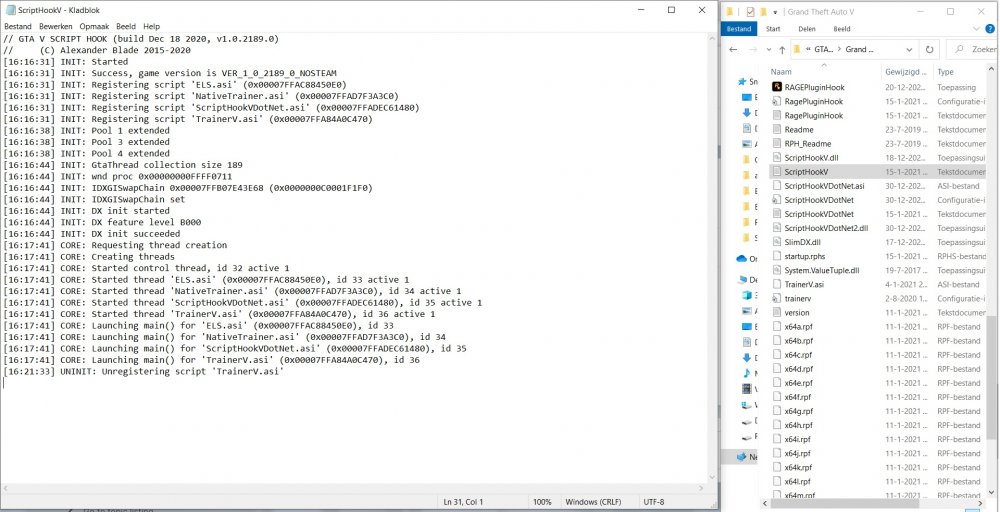
Task: Select the RAGEPluginHook application icon
Action: pos(777,87)
